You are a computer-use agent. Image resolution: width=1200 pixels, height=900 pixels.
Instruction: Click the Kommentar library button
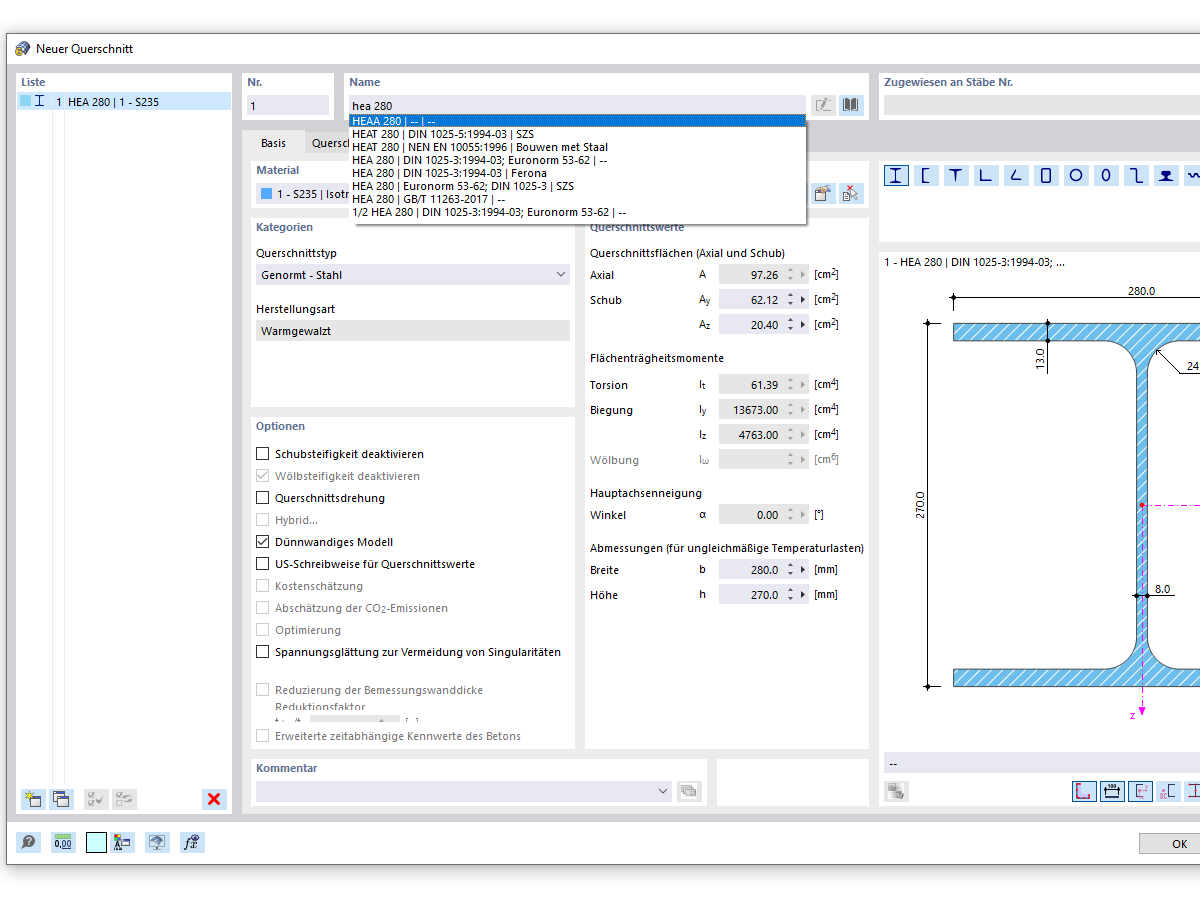tap(689, 791)
